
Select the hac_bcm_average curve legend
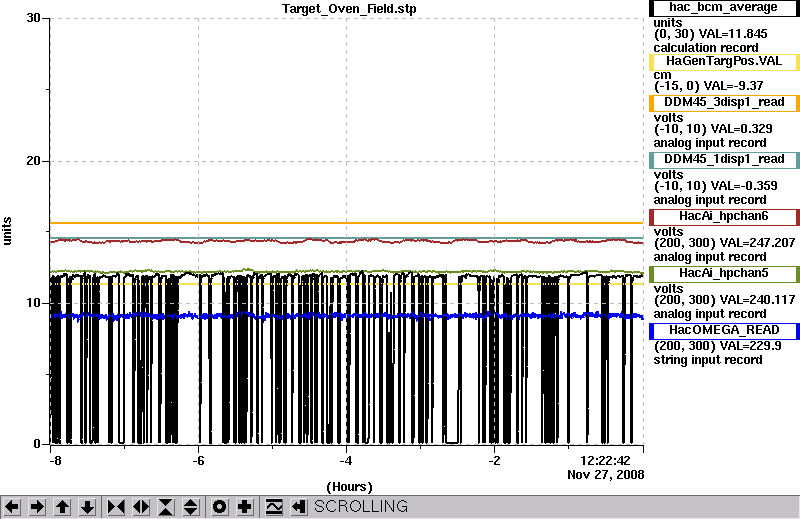tap(724, 8)
